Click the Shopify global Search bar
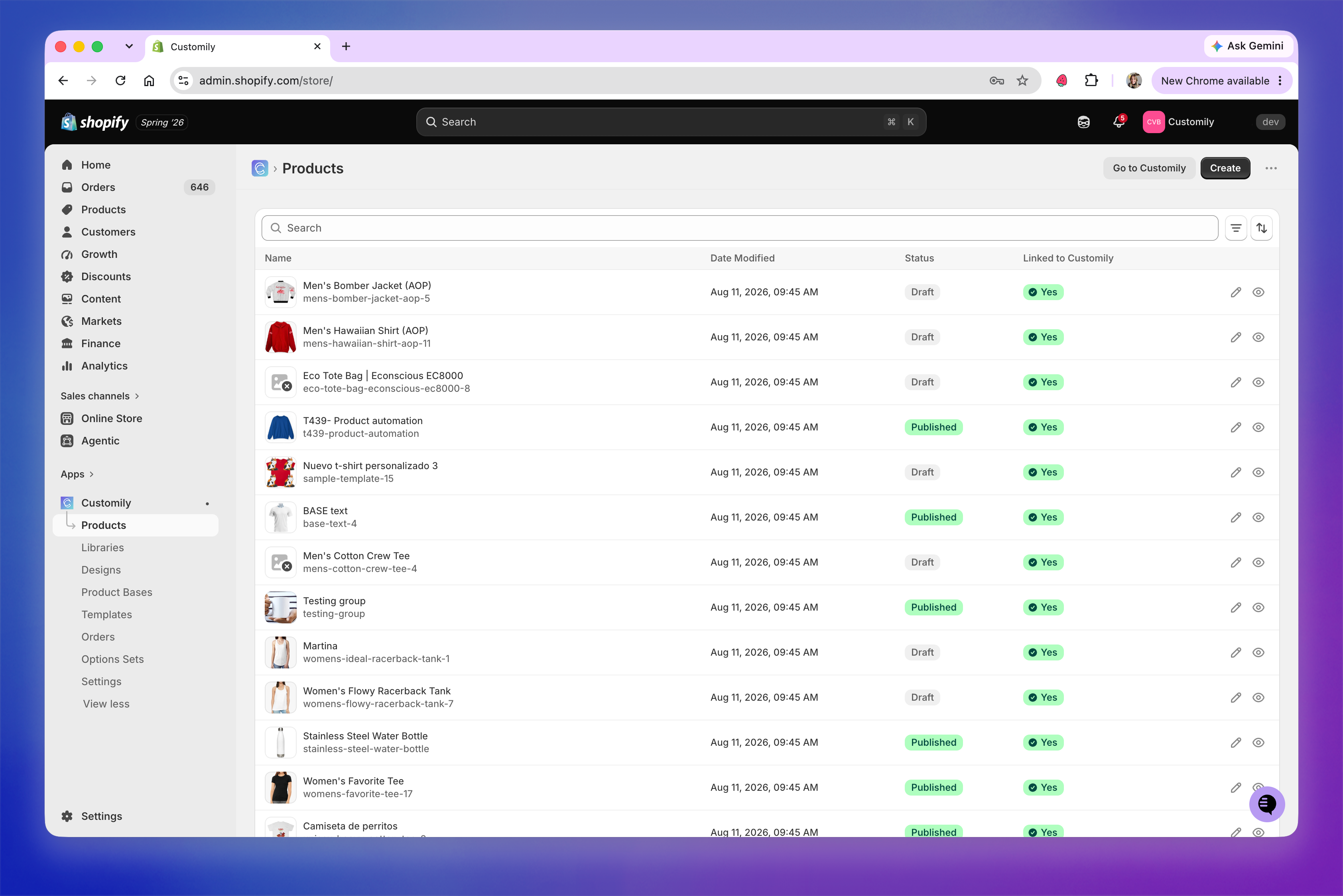1343x896 pixels. (671, 122)
